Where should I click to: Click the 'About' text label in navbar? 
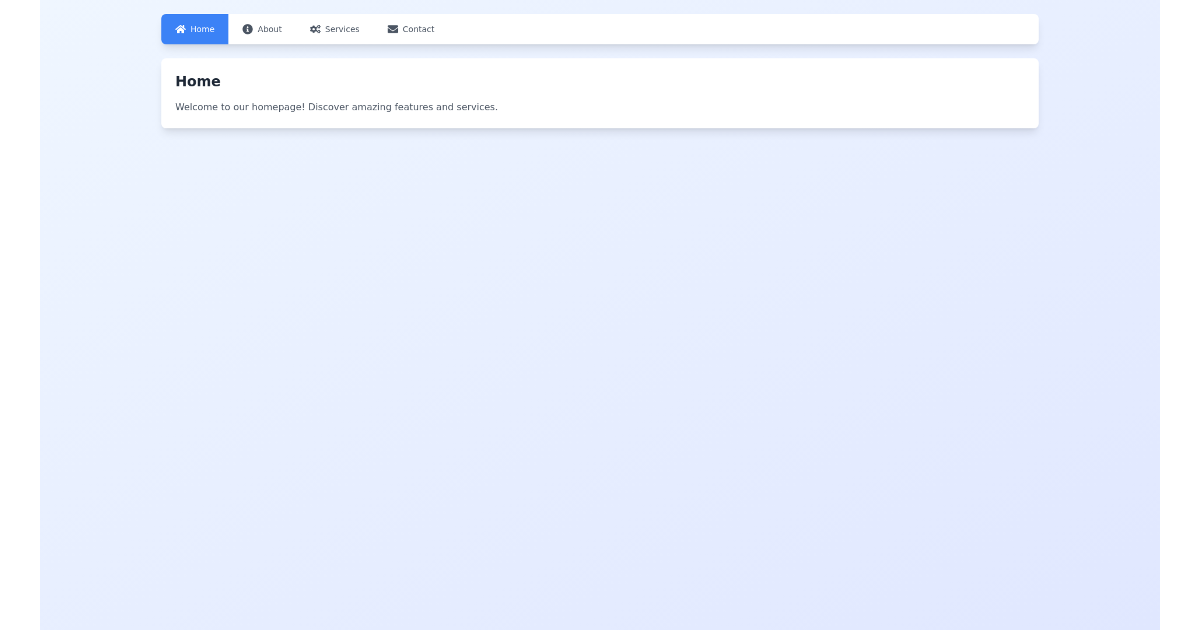[270, 29]
